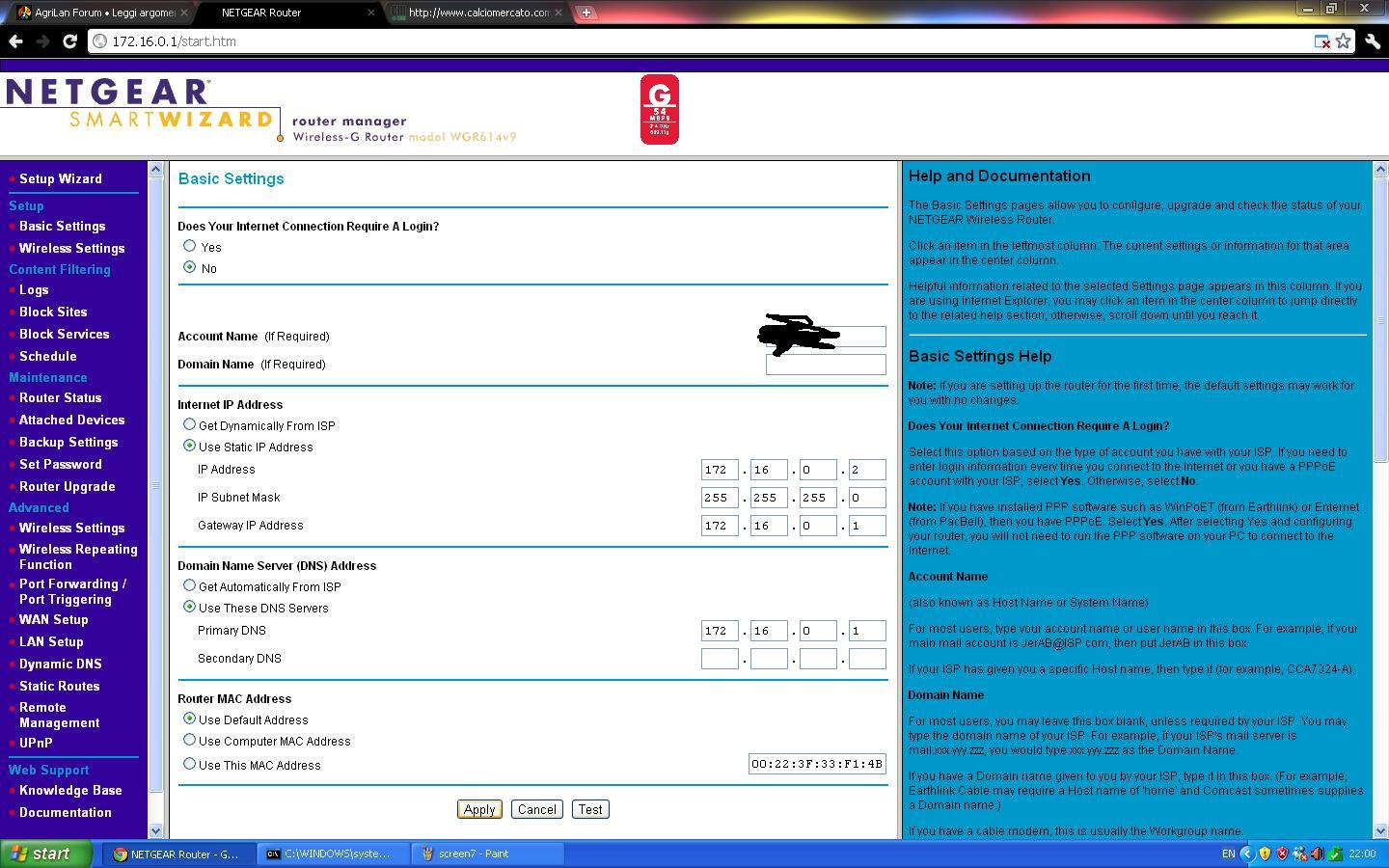The height and width of the screenshot is (868, 1389).
Task: Select Use Computer MAC Address option
Action: click(x=190, y=740)
